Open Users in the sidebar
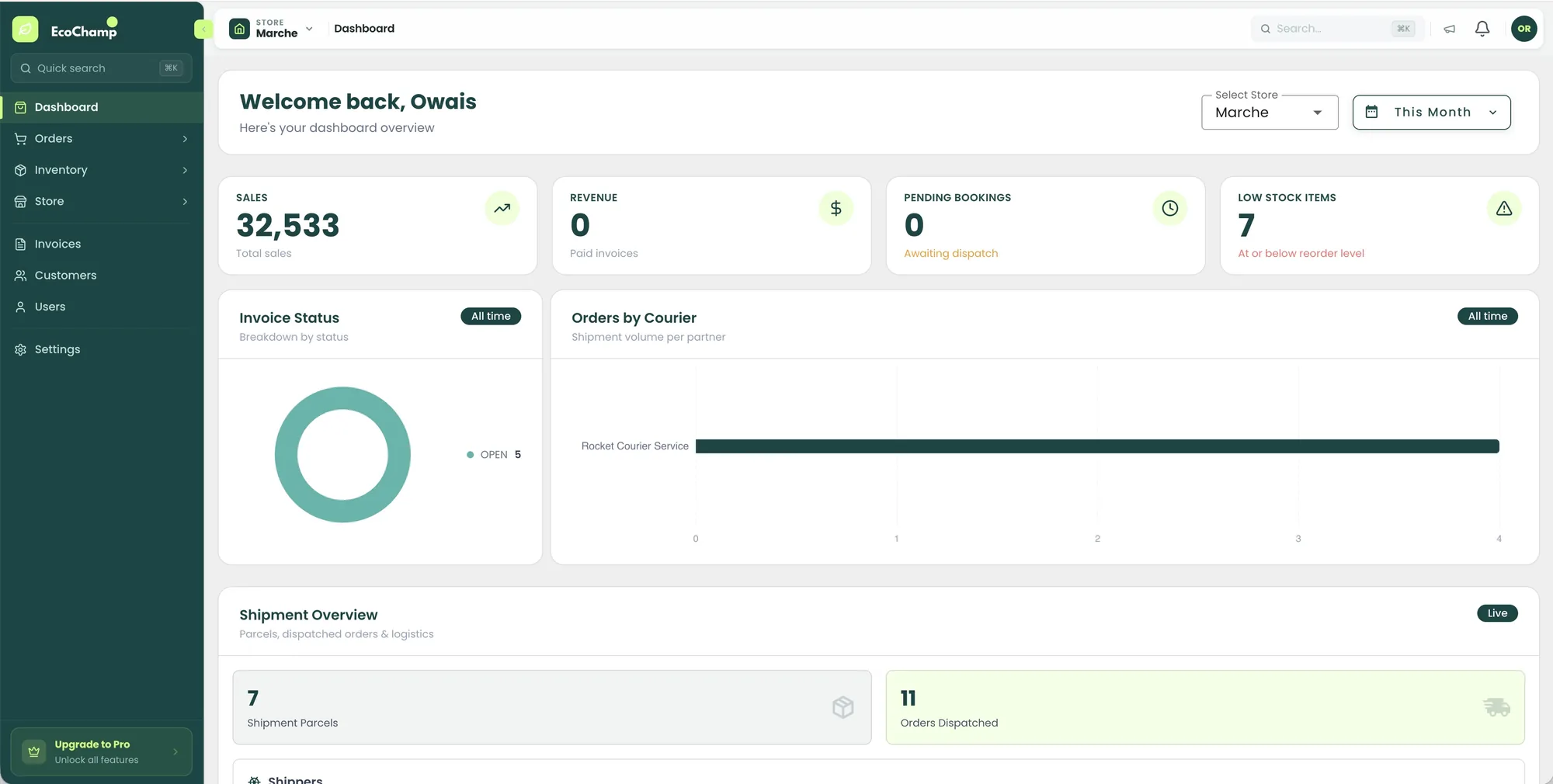The height and width of the screenshot is (784, 1553). click(102, 307)
